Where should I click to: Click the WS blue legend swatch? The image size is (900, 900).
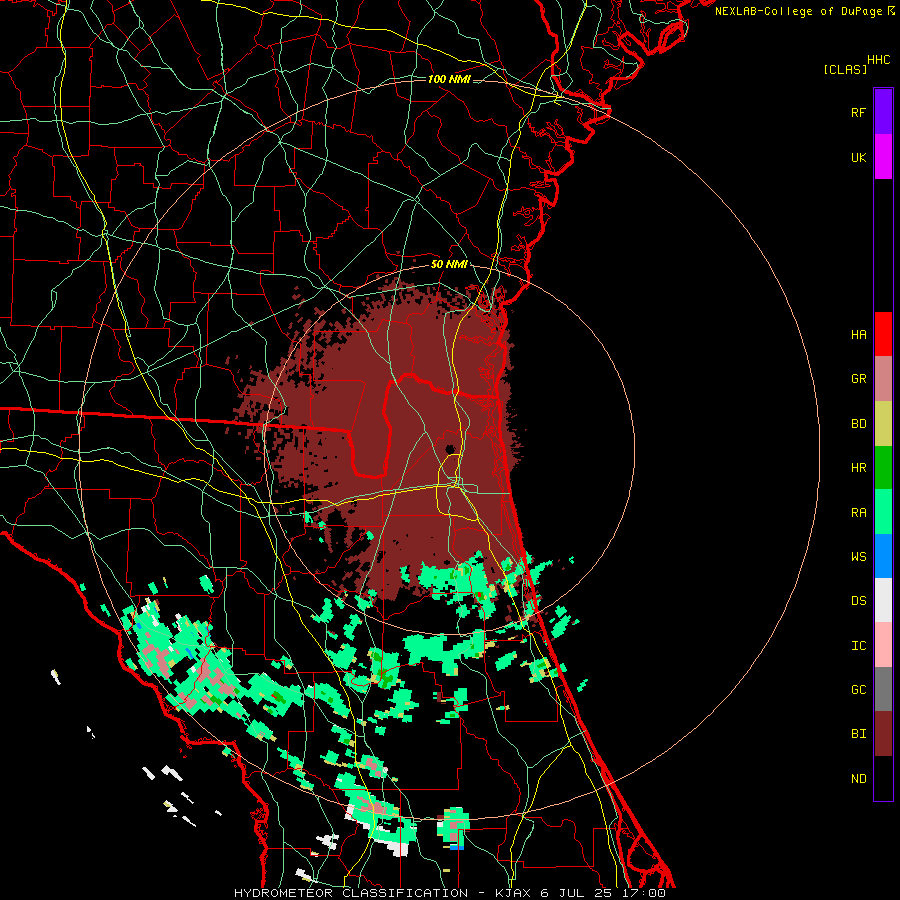[883, 556]
